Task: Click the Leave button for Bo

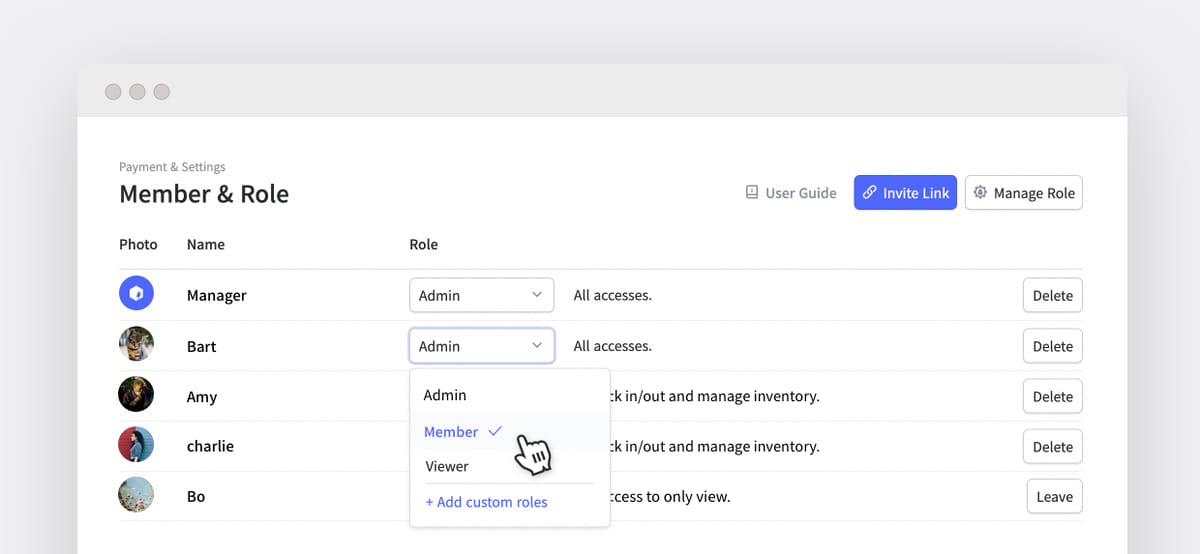Action: [1055, 496]
